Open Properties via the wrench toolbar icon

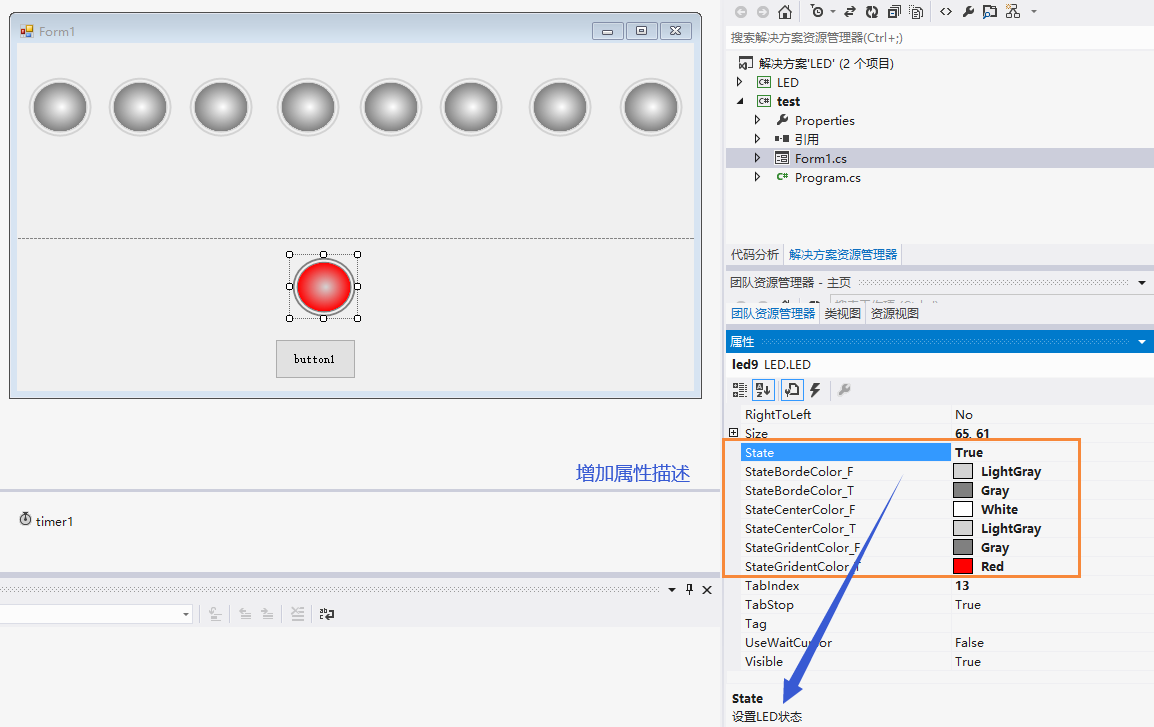(968, 12)
